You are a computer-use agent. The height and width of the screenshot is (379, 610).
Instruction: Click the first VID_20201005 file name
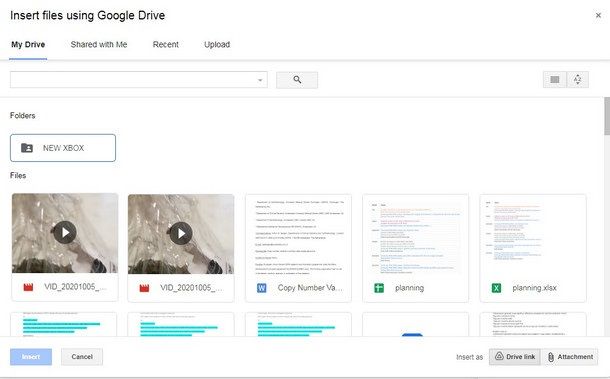pyautogui.click(x=75, y=287)
